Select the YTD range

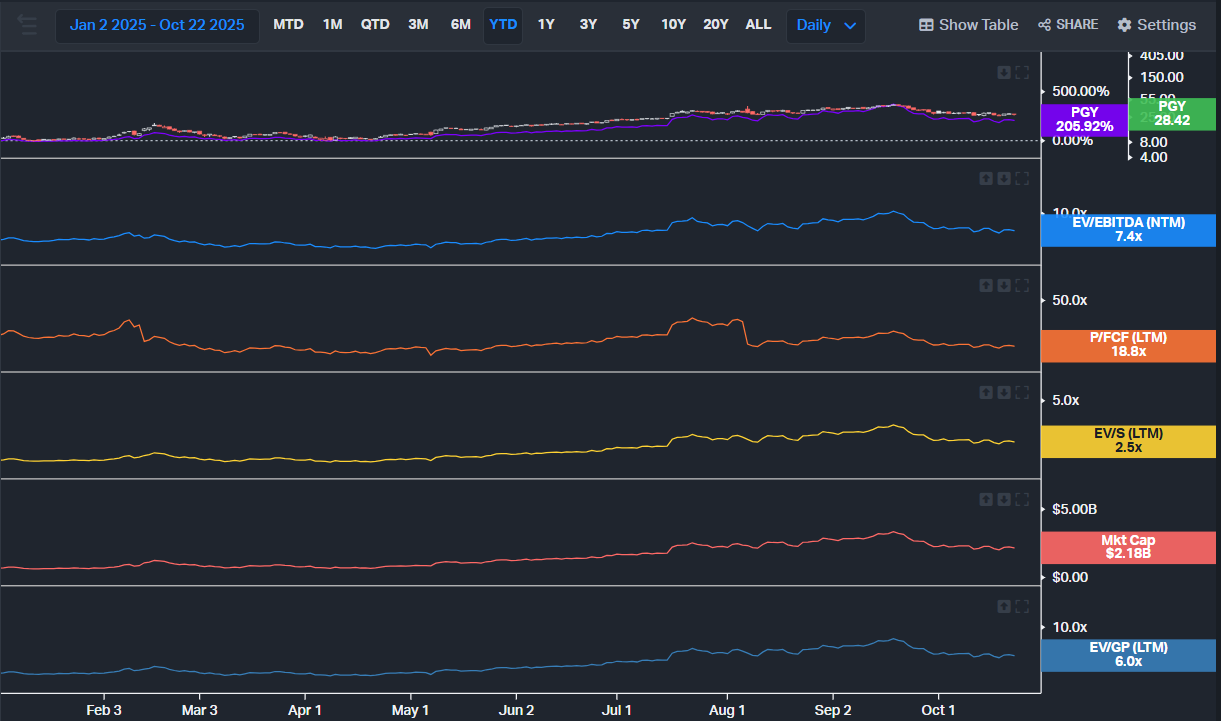coord(503,24)
